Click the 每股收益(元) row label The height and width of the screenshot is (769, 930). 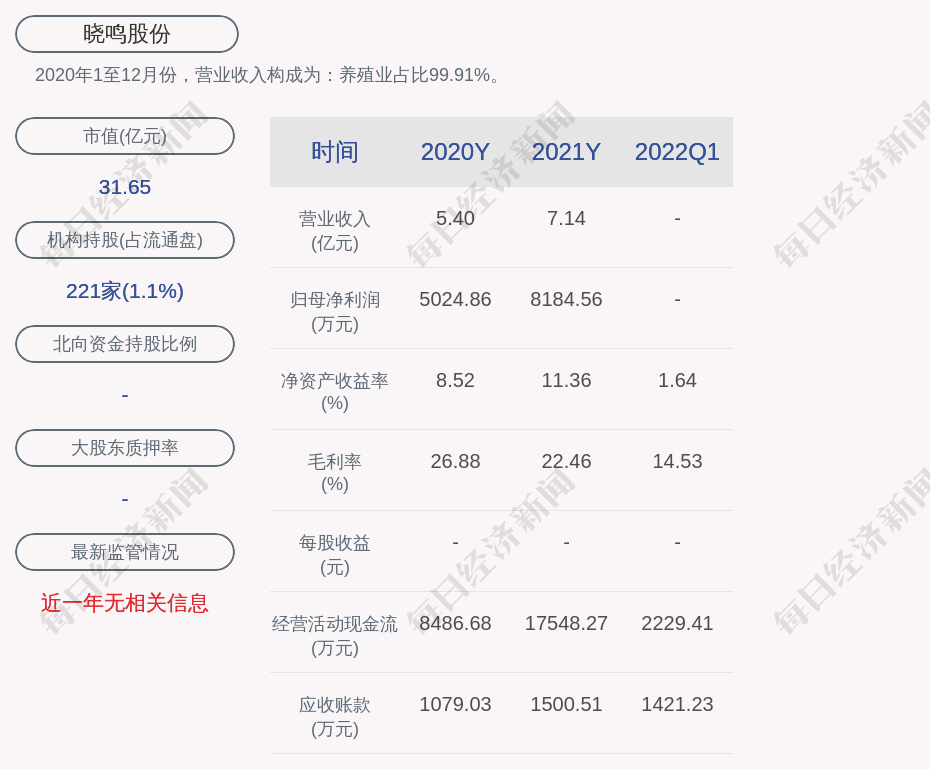click(x=335, y=555)
